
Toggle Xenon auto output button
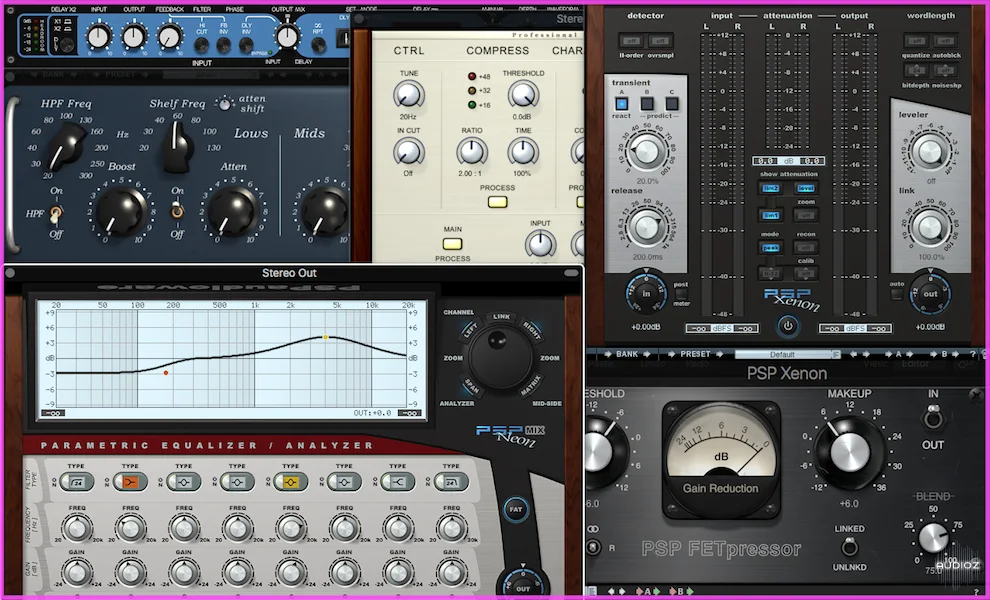897,294
